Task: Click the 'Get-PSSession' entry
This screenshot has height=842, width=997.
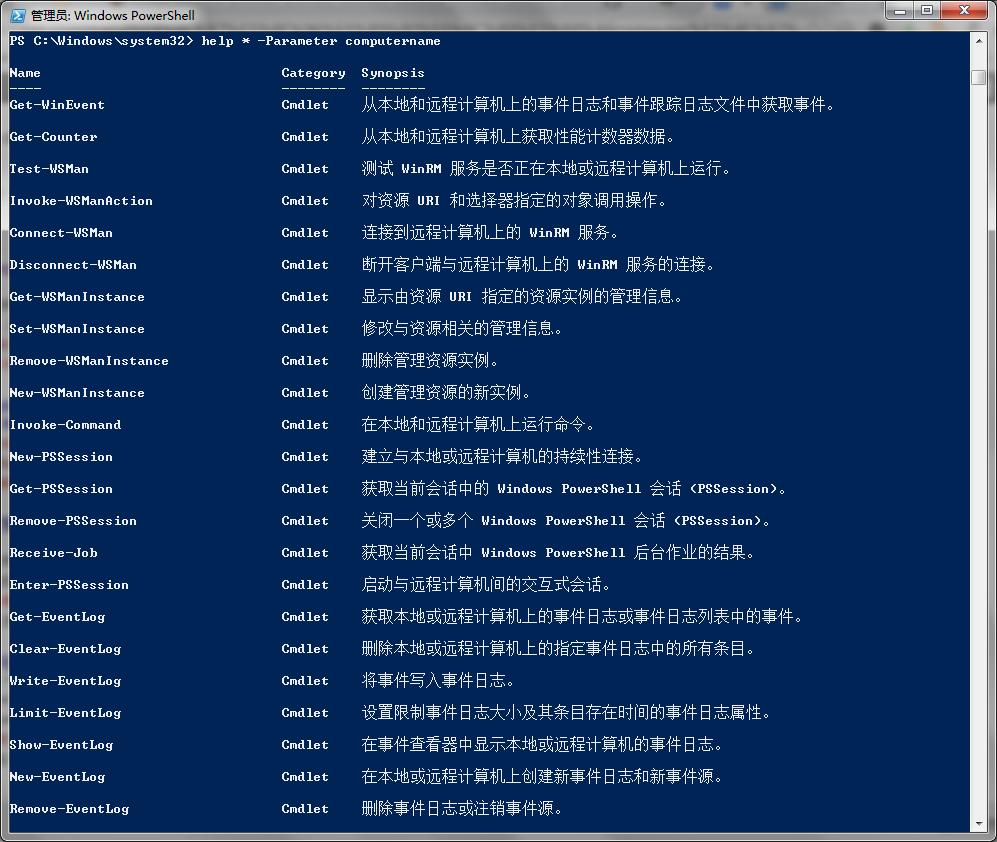Action: [61, 489]
